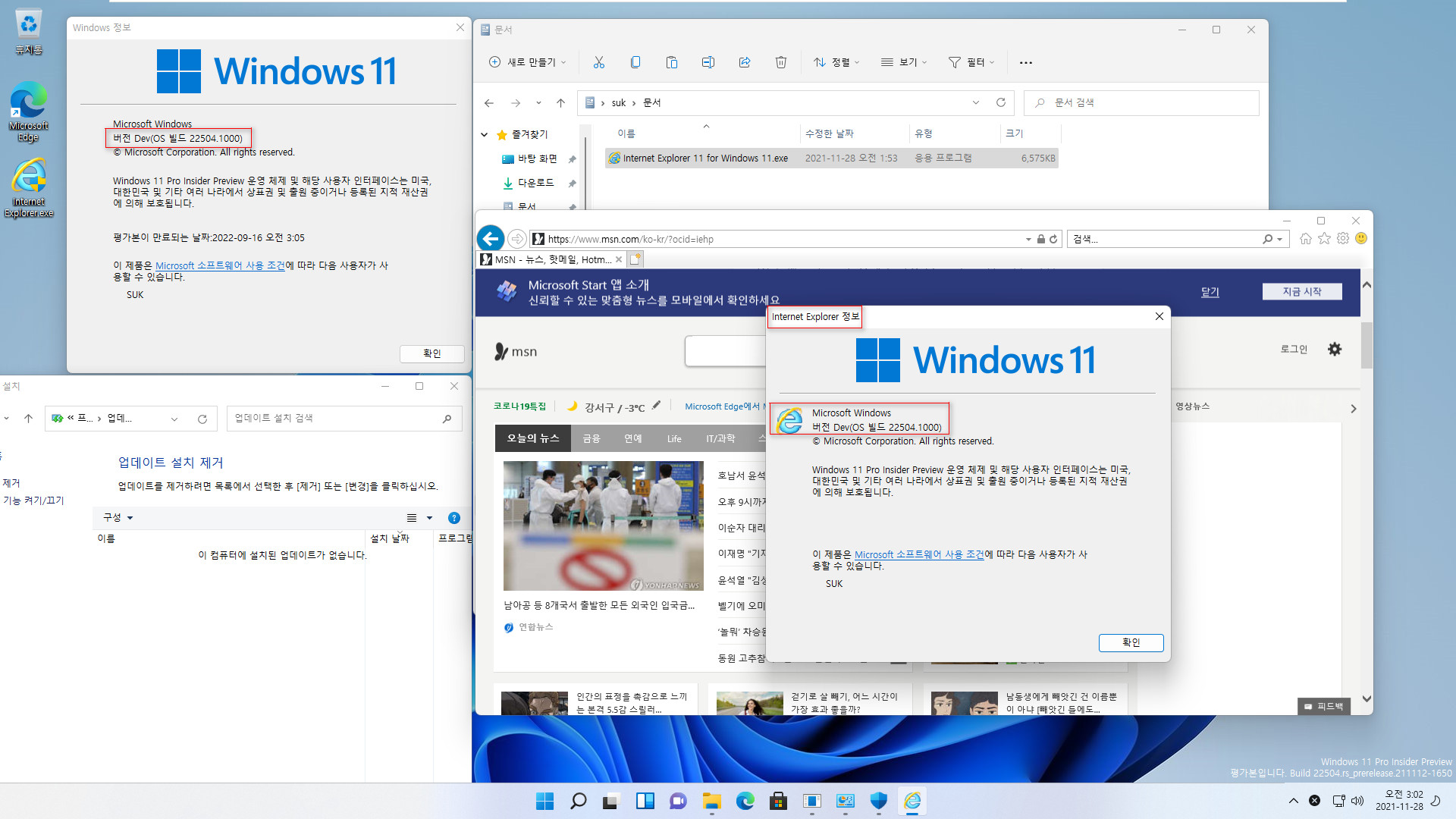Click the Delete trash icon in File Explorer
Screen dimensions: 1456x819
pyautogui.click(x=781, y=62)
